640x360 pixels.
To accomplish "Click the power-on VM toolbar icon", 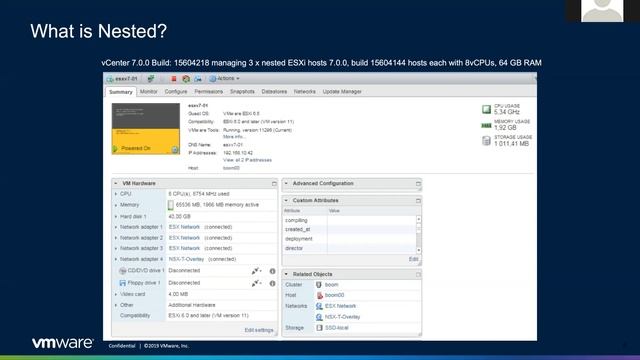I will (151, 78).
